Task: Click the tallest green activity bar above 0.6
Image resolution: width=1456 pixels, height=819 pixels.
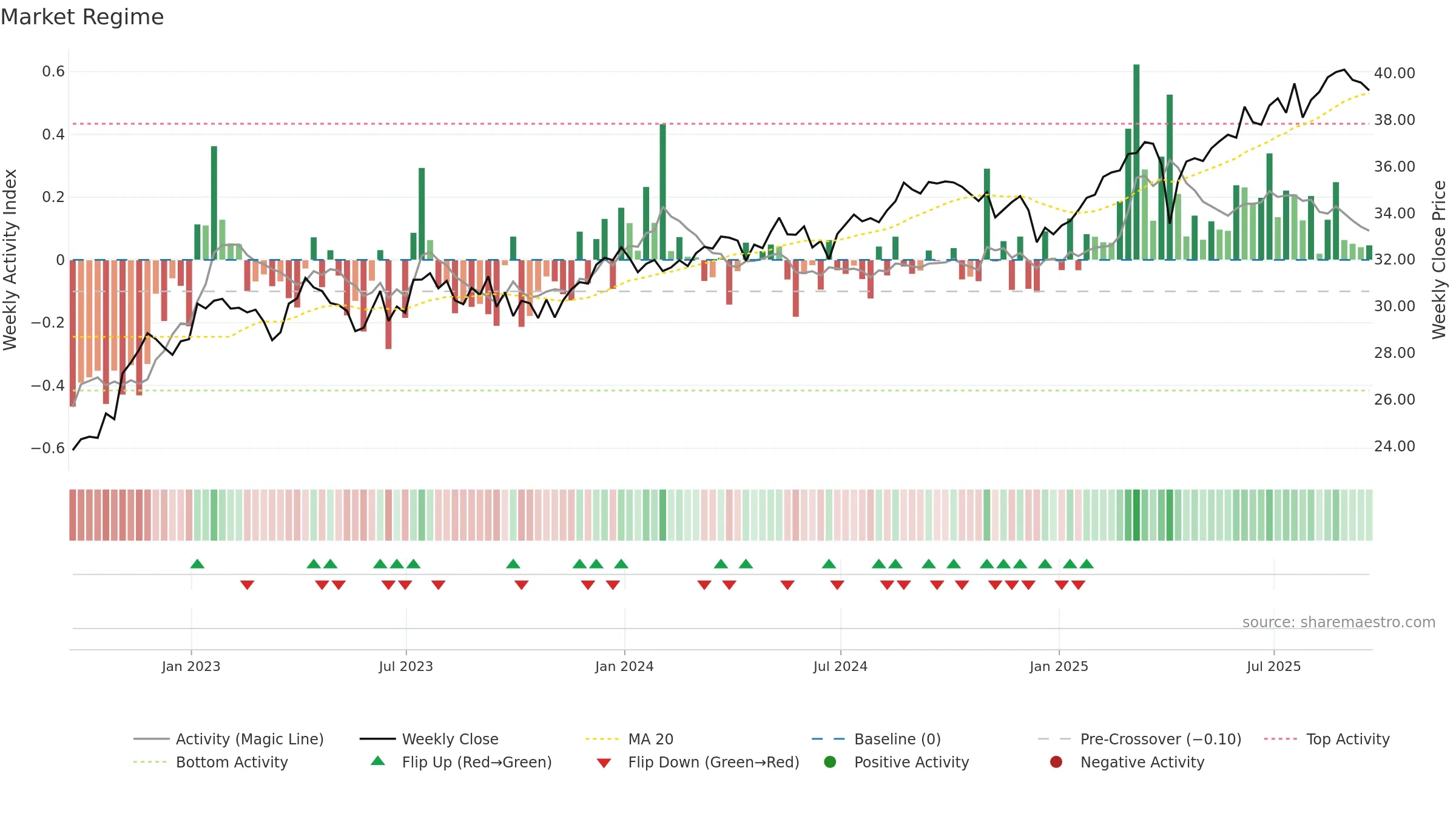Action: [x=1136, y=162]
